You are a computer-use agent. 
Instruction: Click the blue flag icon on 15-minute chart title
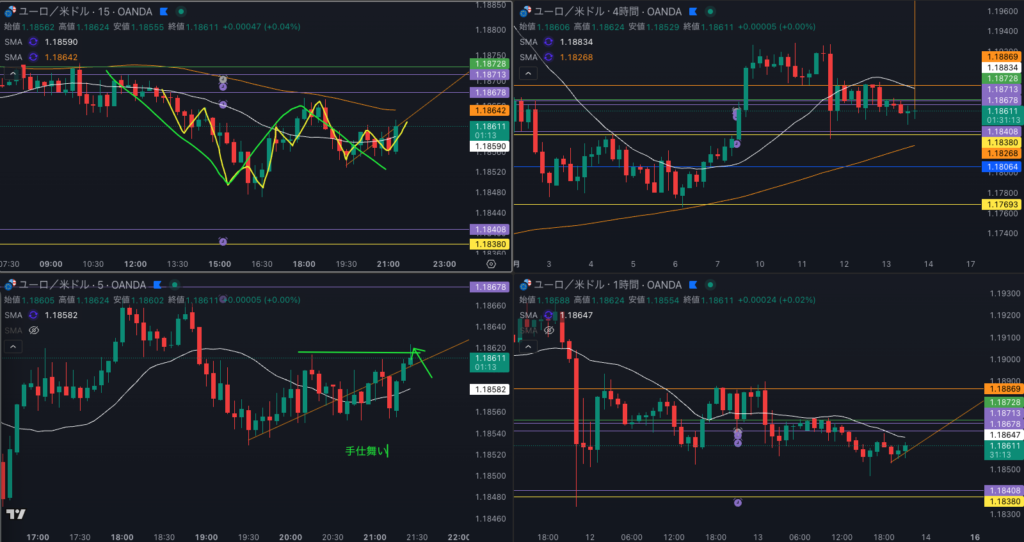point(161,12)
